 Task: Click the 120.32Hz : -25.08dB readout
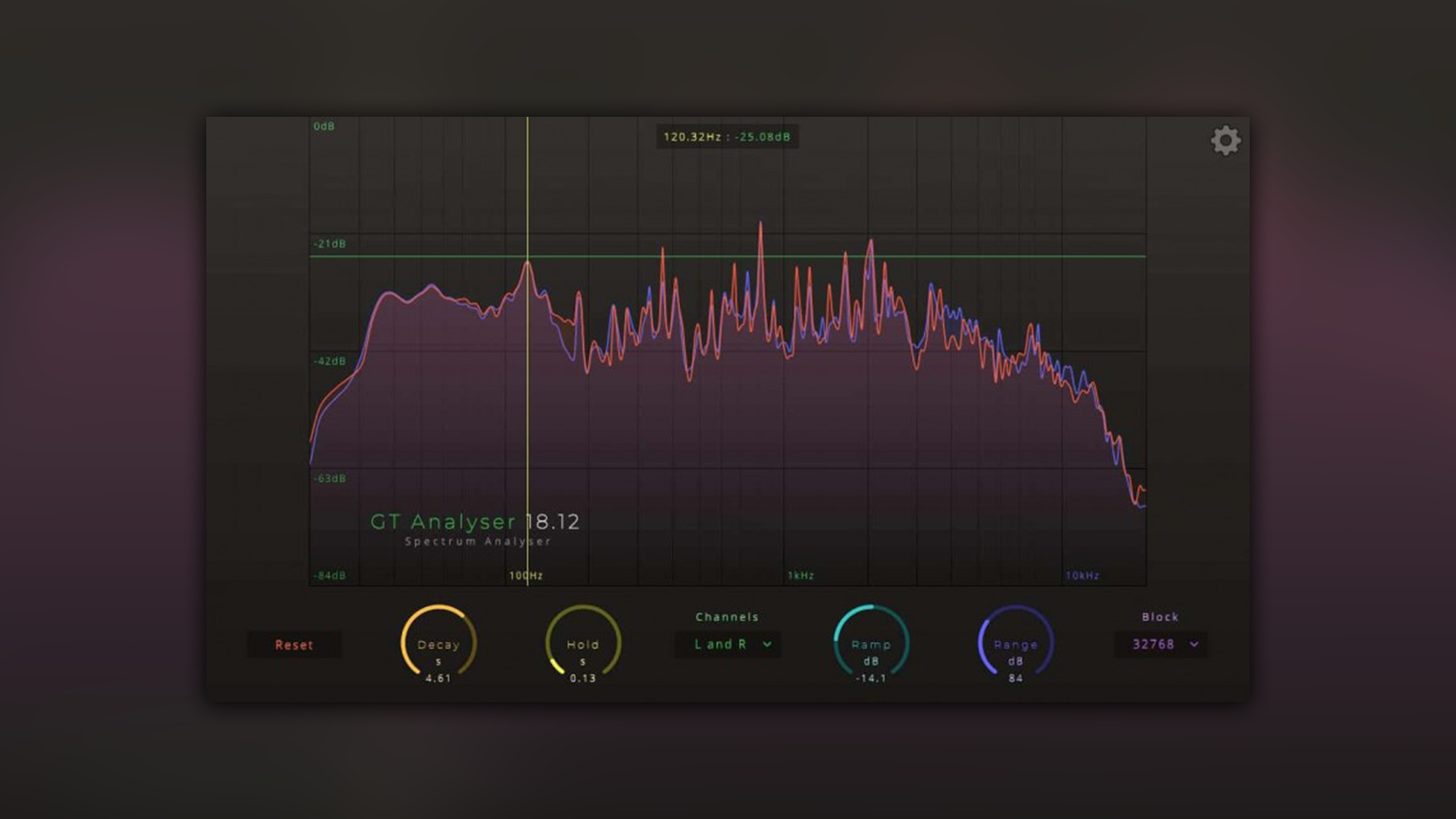point(727,137)
